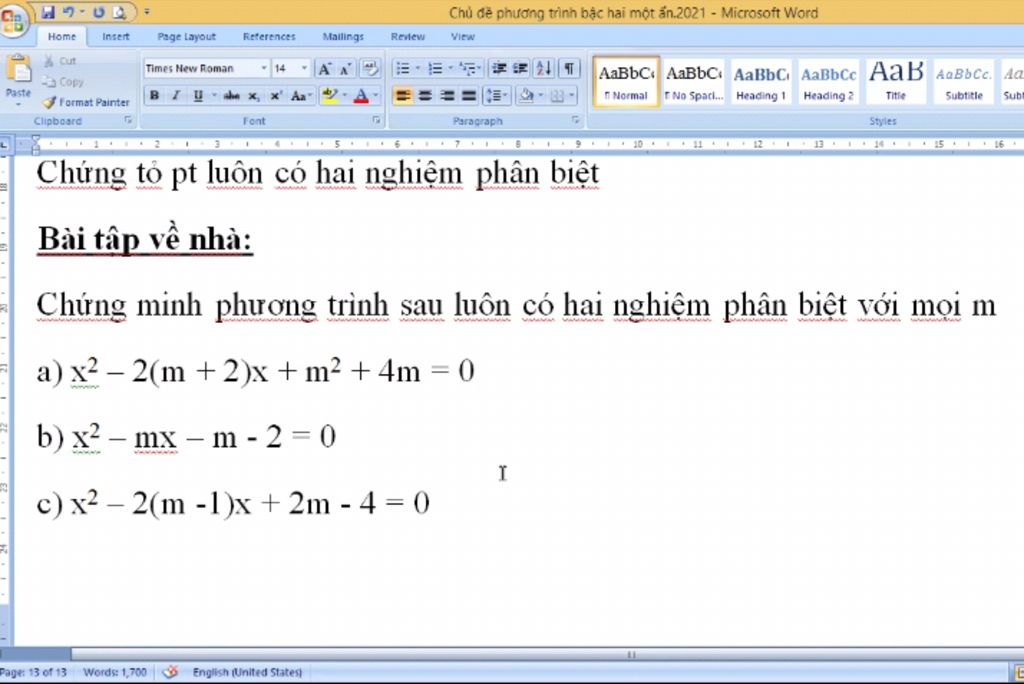Switch to the Mailings tab
Viewport: 1024px width, 684px height.
coord(343,37)
